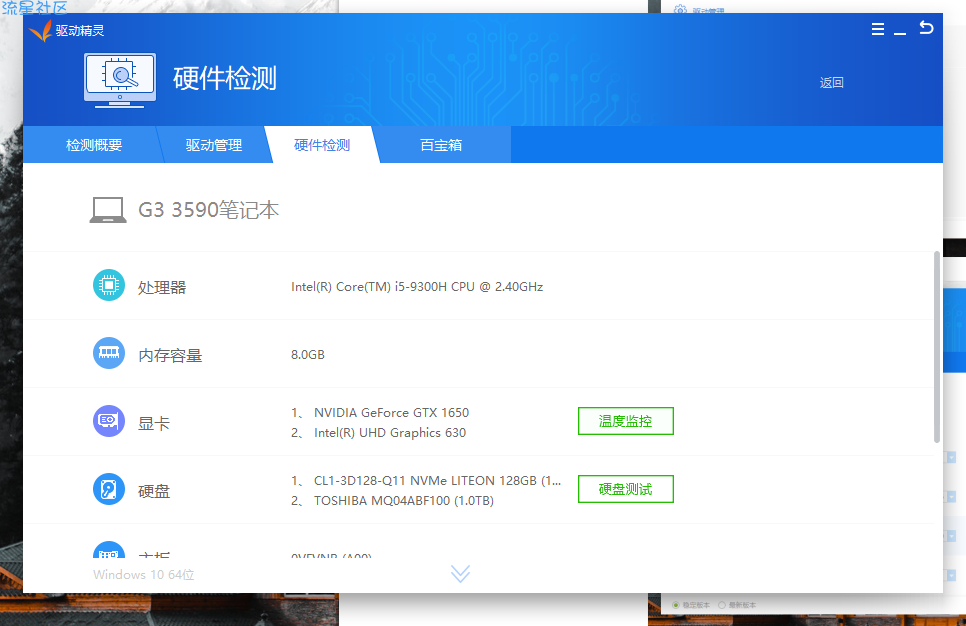Open 温度监控 temperature monitoring

tap(625, 421)
